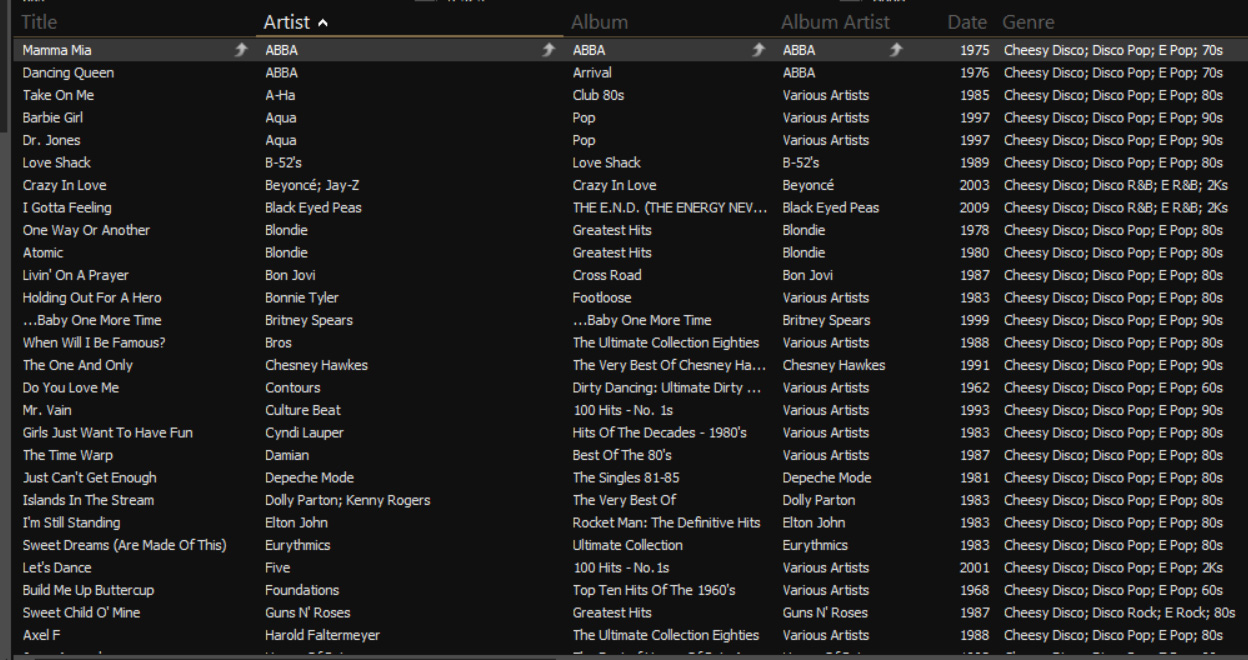Image resolution: width=1248 pixels, height=660 pixels.
Task: Click artist 'Five'
Action: click(277, 568)
